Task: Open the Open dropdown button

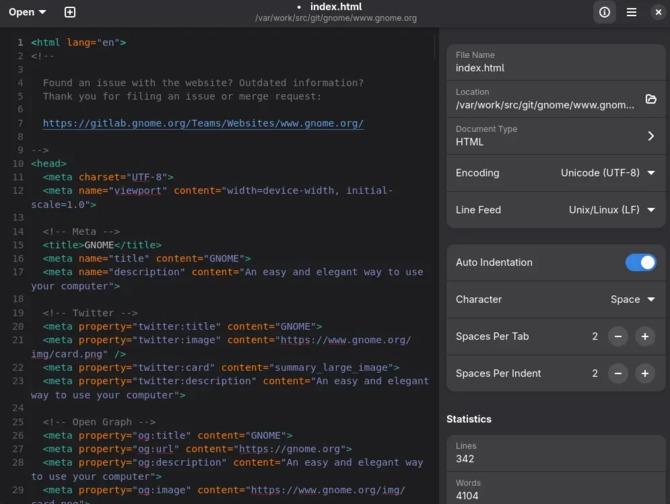Action: 27,12
